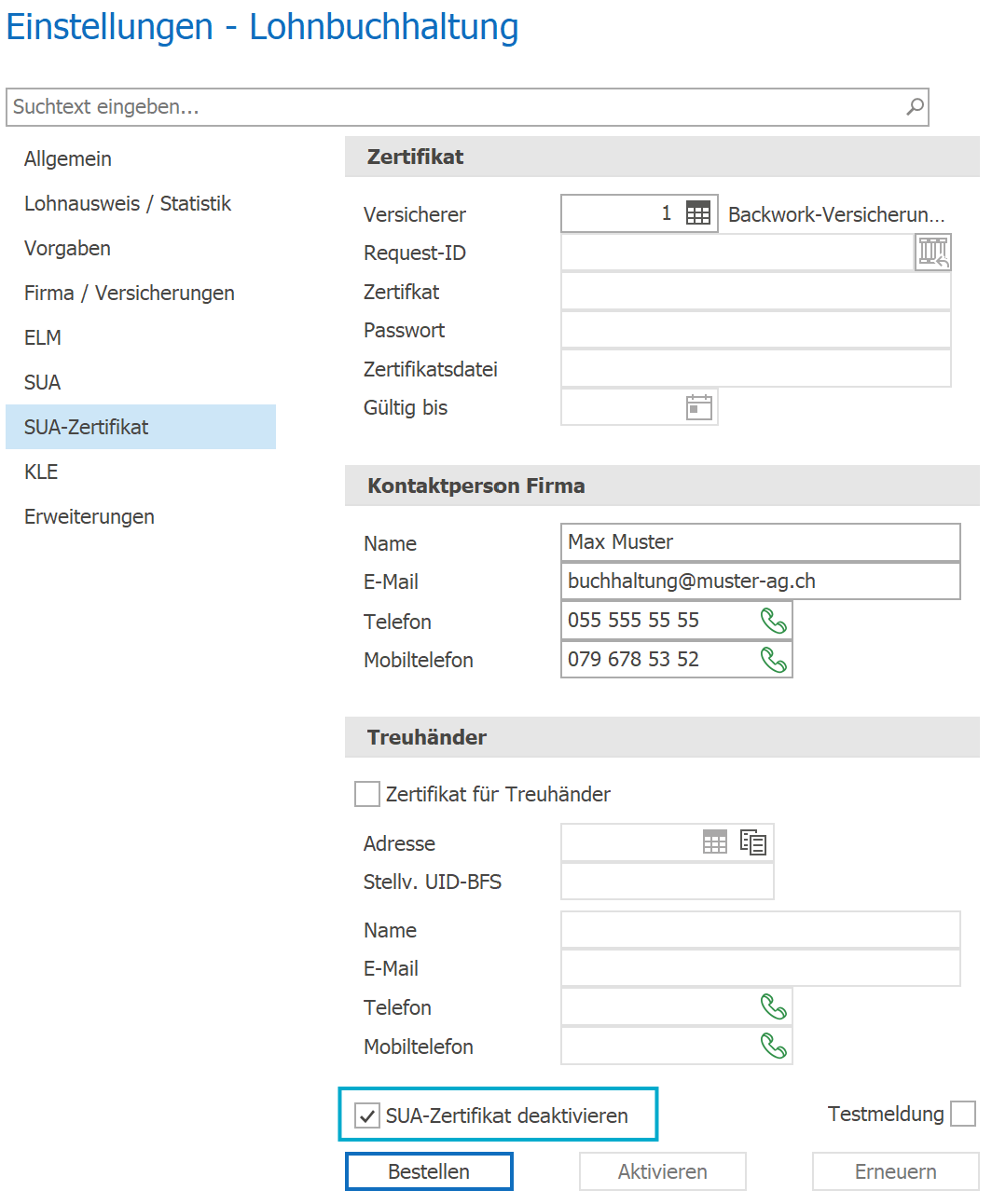Open the Allgemein settings section
This screenshot has width=992, height=1204.
click(141, 158)
